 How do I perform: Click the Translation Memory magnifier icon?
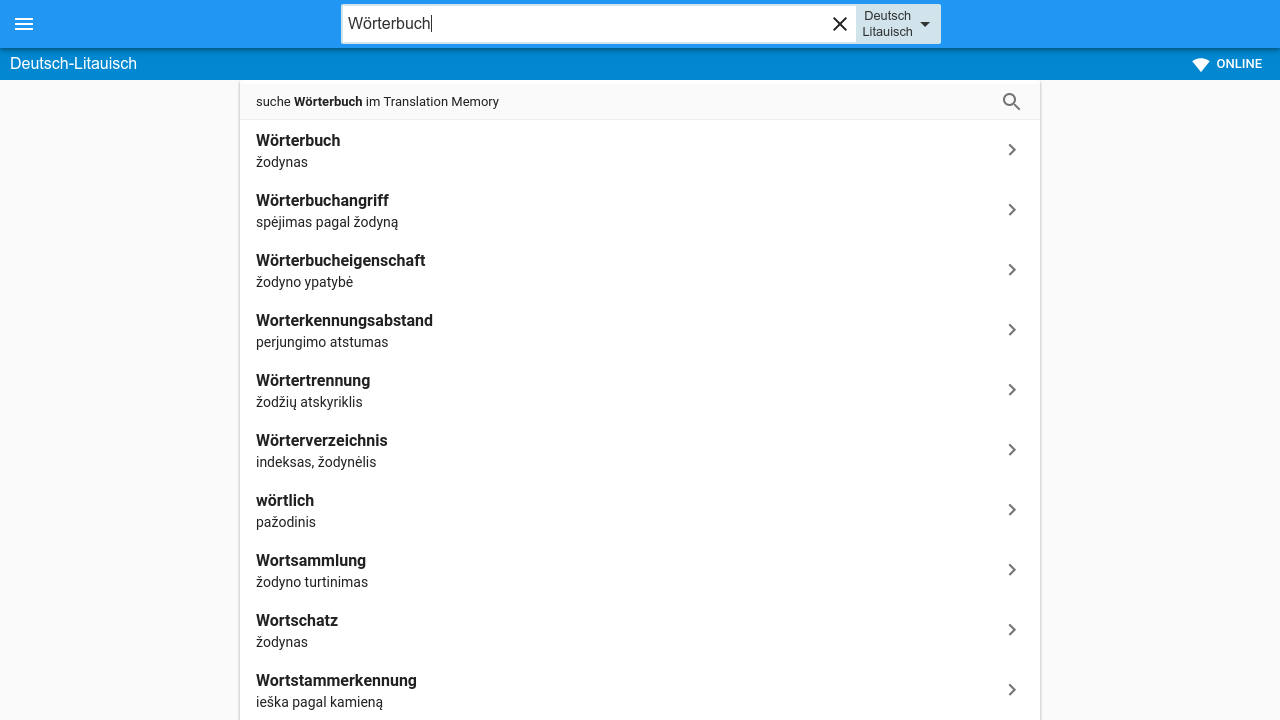(1012, 102)
